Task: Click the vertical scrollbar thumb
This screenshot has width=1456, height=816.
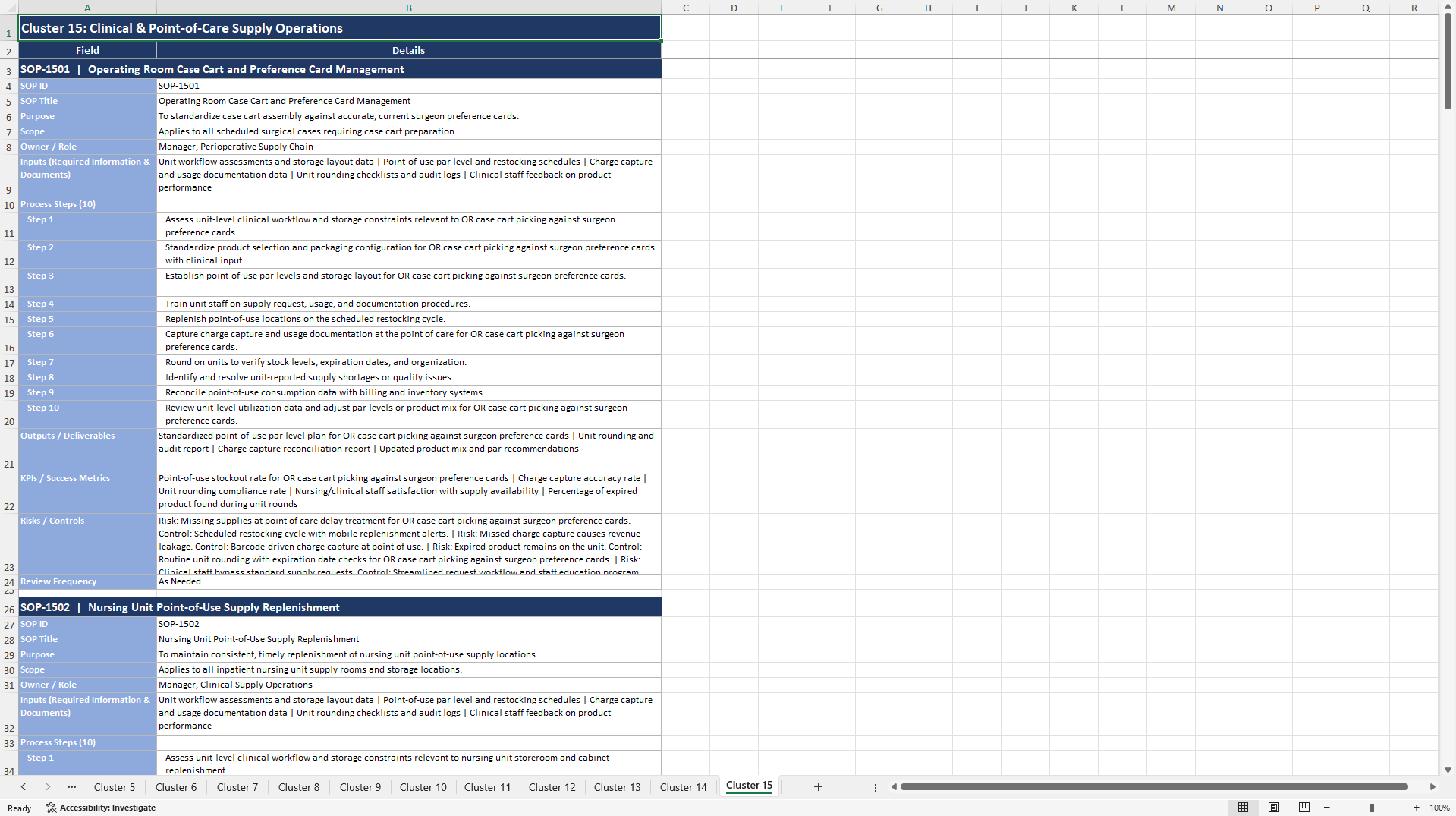Action: coord(1448,61)
